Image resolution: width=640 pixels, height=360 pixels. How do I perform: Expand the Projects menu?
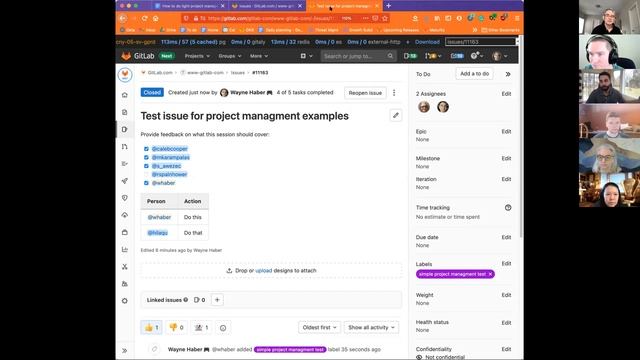[197, 56]
